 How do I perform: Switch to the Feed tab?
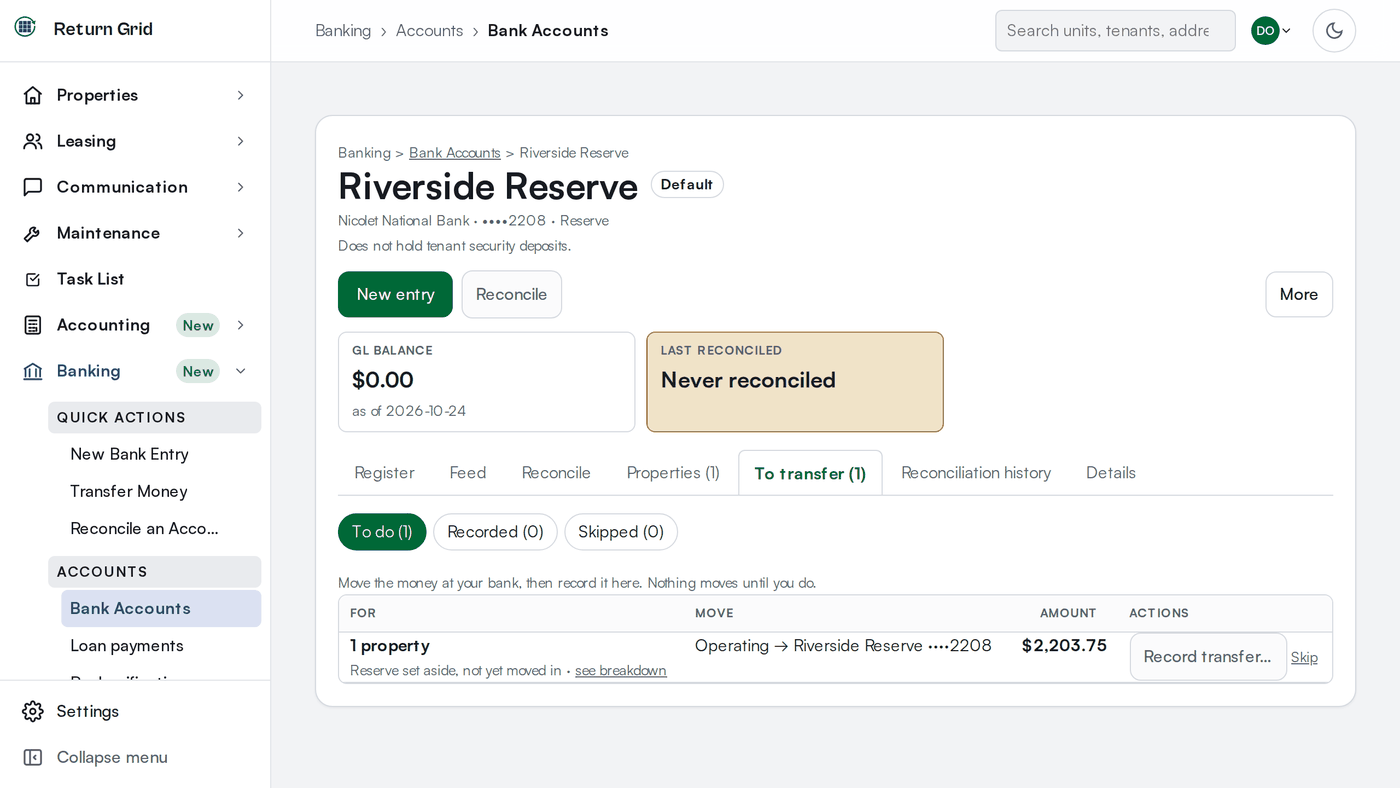[468, 473]
